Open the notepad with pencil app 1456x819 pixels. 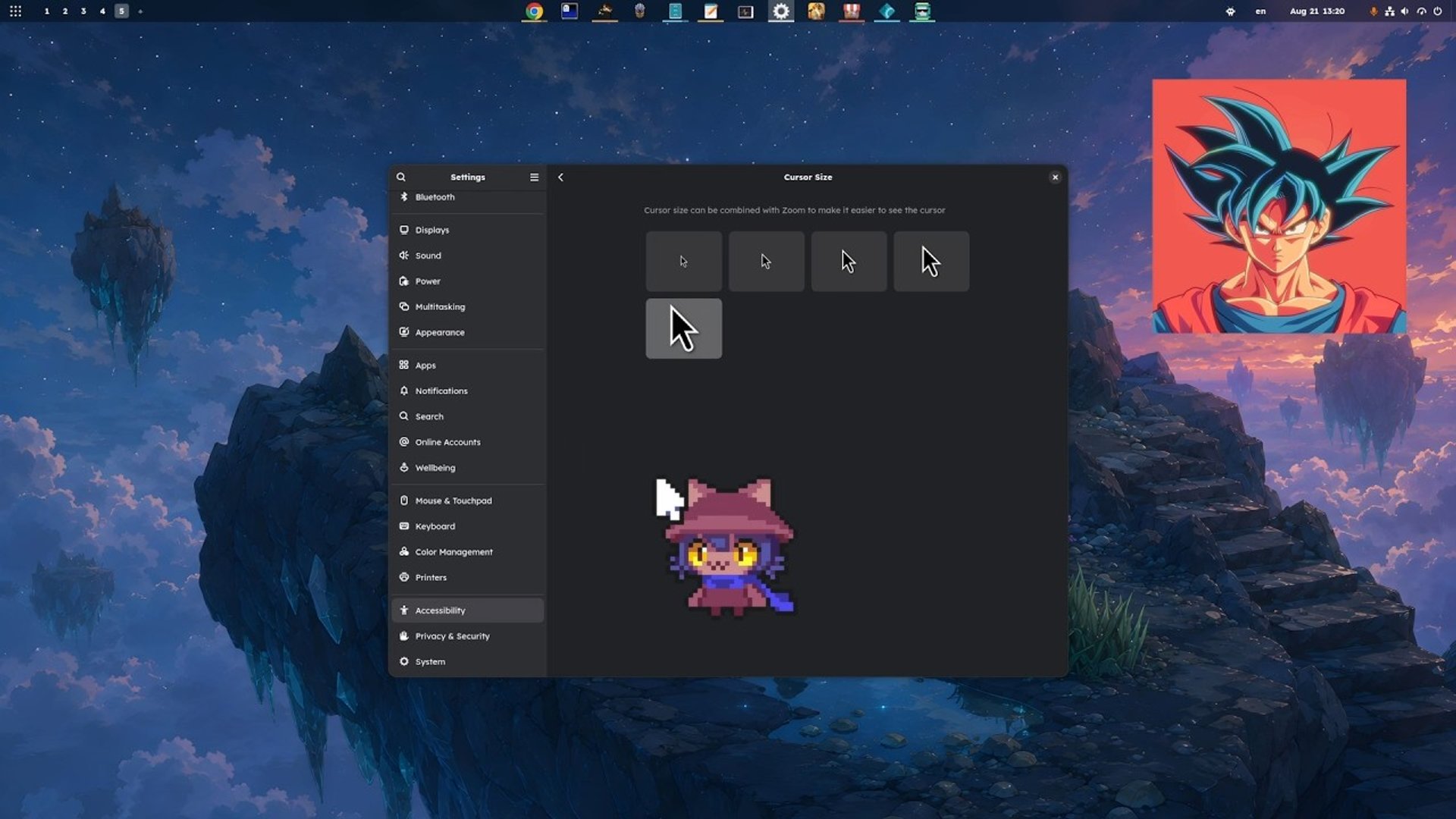click(711, 11)
